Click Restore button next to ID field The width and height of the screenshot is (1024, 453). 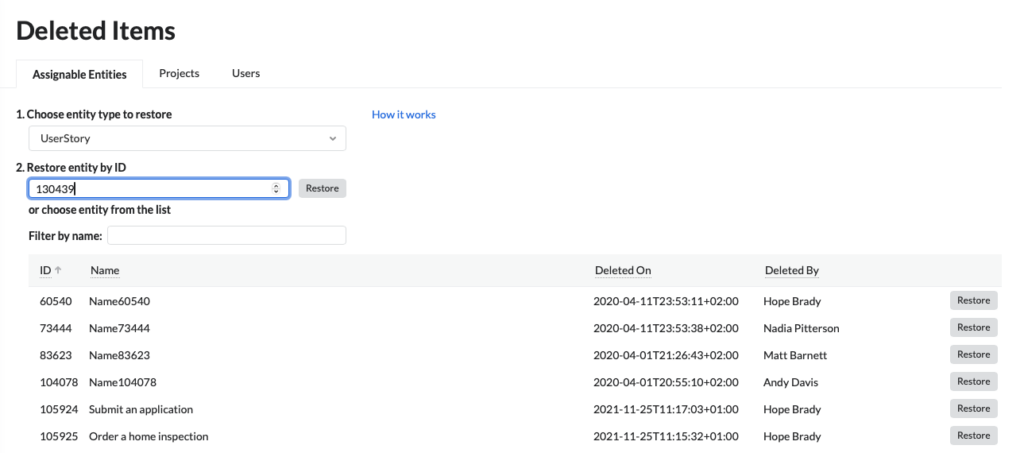coord(322,189)
